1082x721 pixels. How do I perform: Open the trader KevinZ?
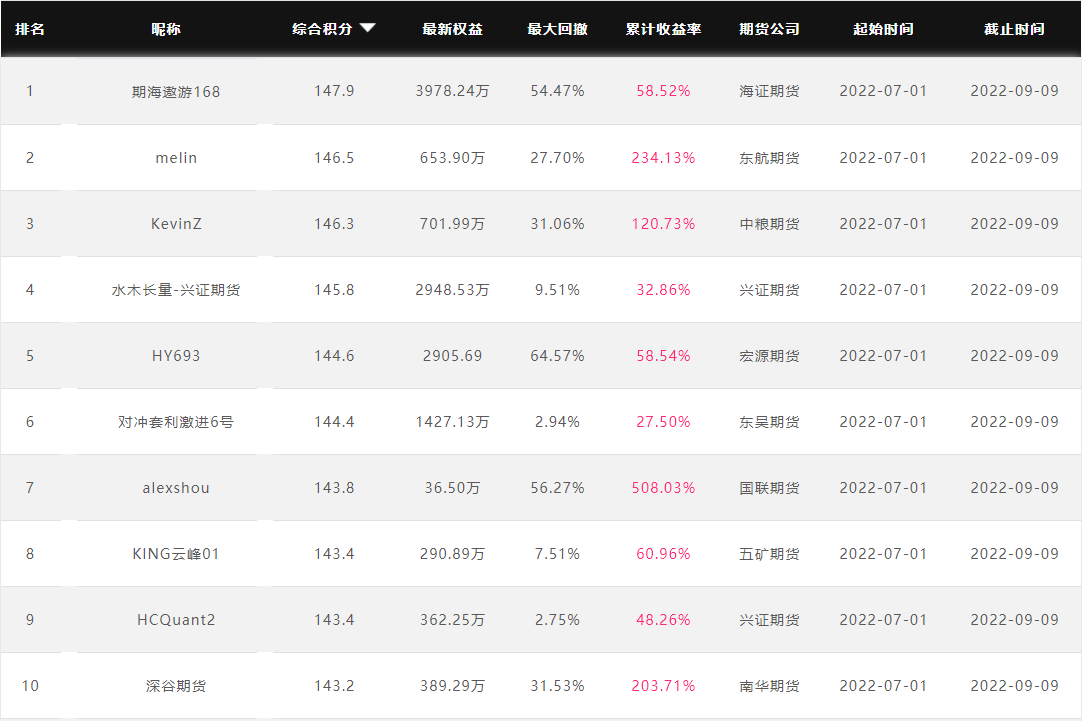coord(176,224)
